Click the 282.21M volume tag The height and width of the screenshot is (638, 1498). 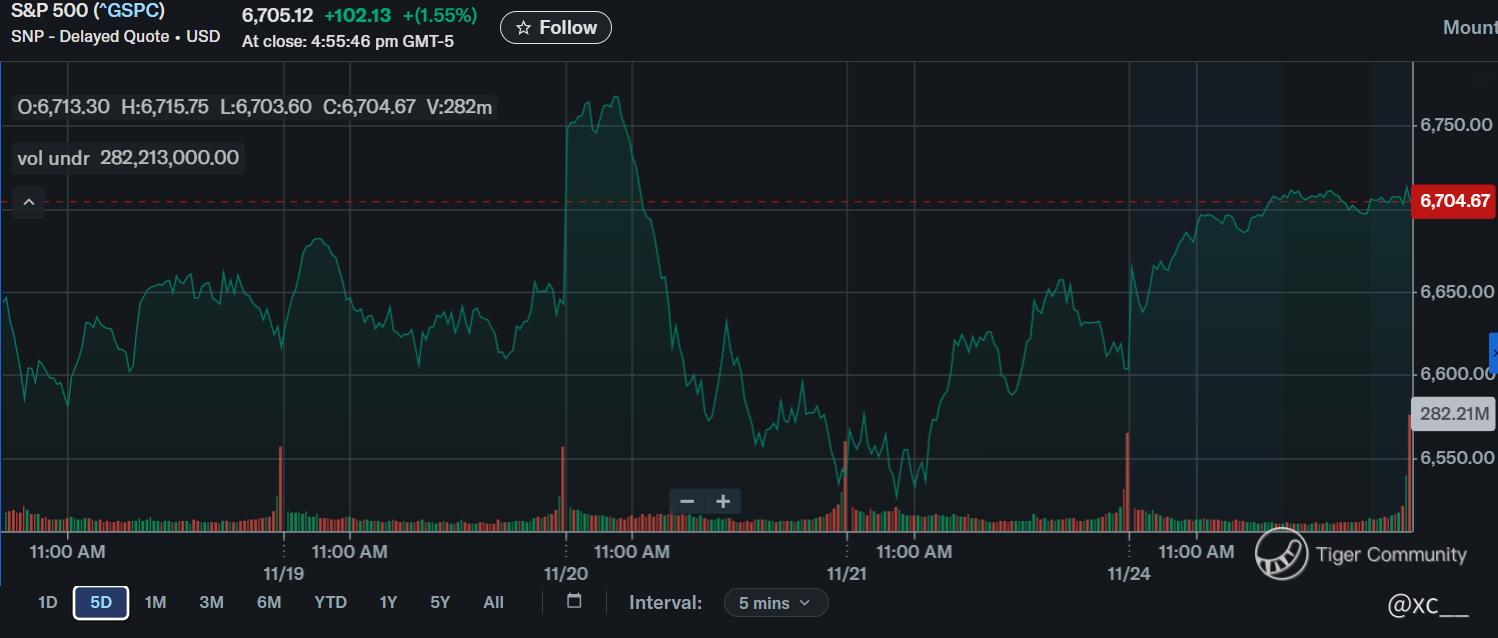coord(1454,414)
